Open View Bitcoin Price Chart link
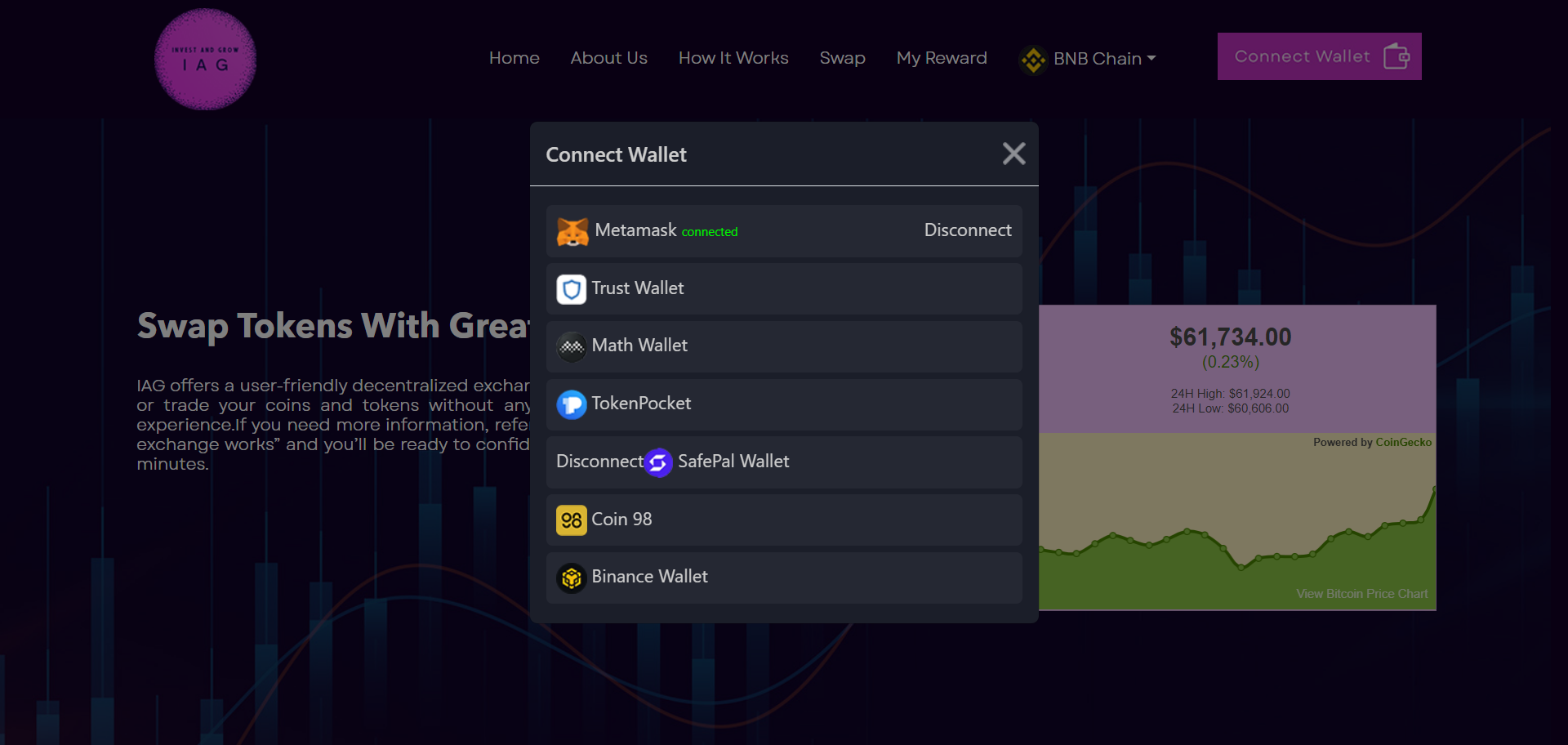 pyautogui.click(x=1362, y=594)
